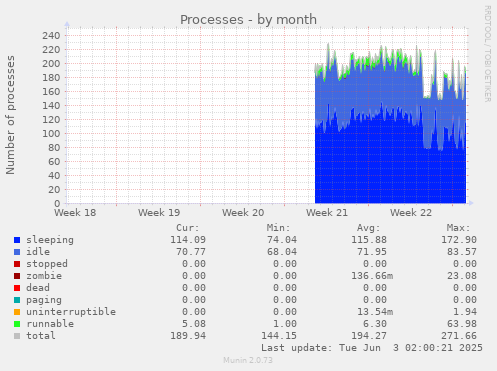Click sleeping minimum value 74.04
The width and height of the screenshot is (497, 371).
pyautogui.click(x=282, y=240)
